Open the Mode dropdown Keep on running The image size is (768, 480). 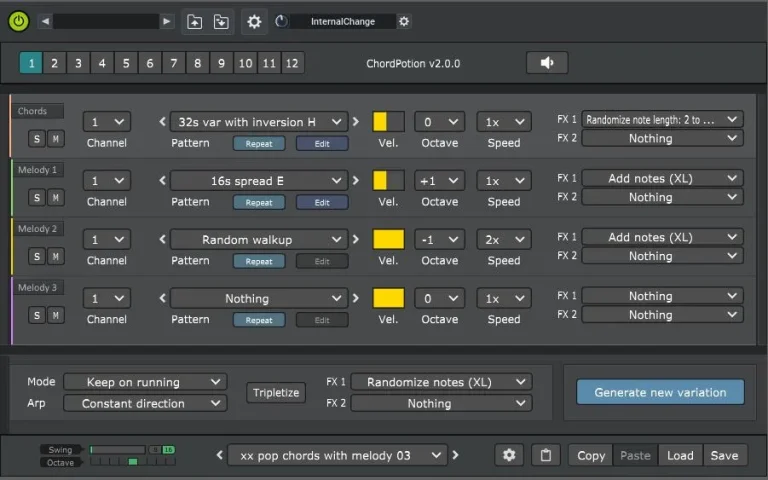coord(145,382)
